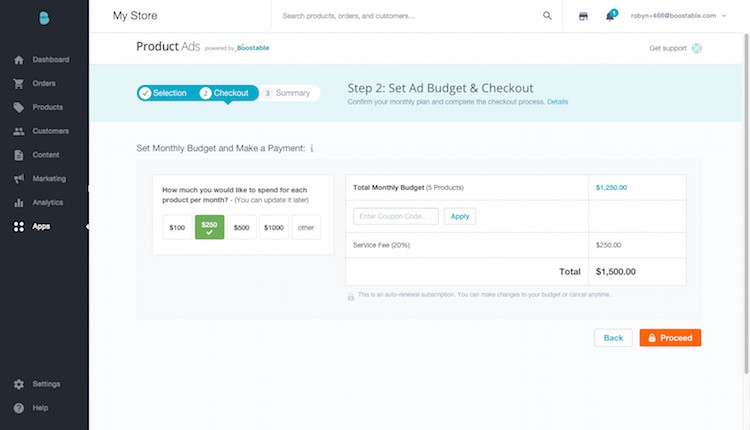Open Orders cart icon
Screen dimensions: 750x430
tap(19, 84)
